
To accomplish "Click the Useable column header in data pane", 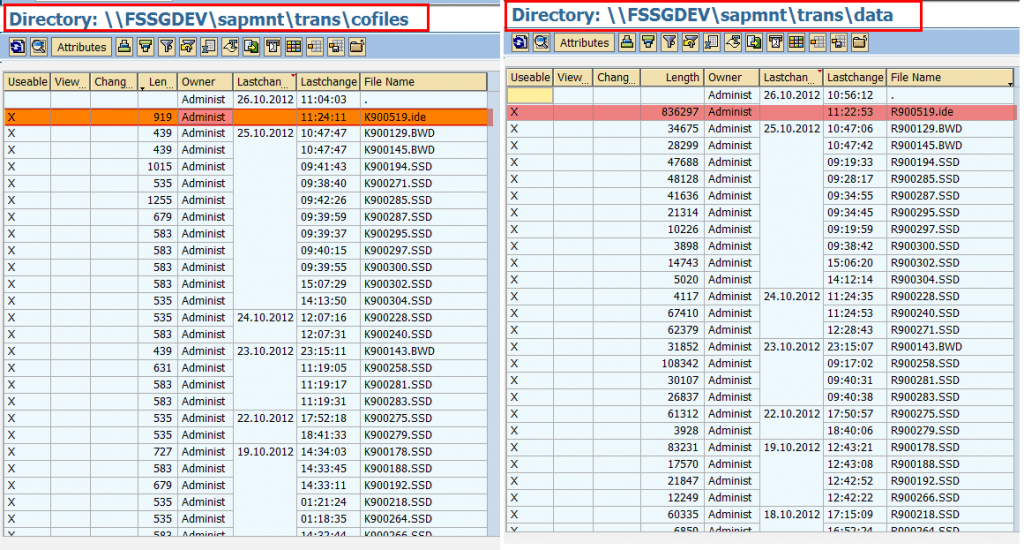I will click(x=530, y=77).
